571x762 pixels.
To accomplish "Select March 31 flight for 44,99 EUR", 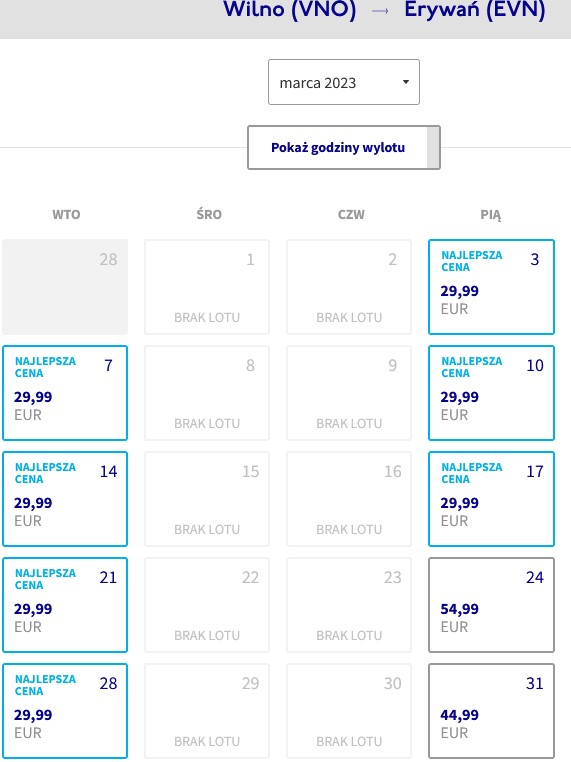I will 491,710.
